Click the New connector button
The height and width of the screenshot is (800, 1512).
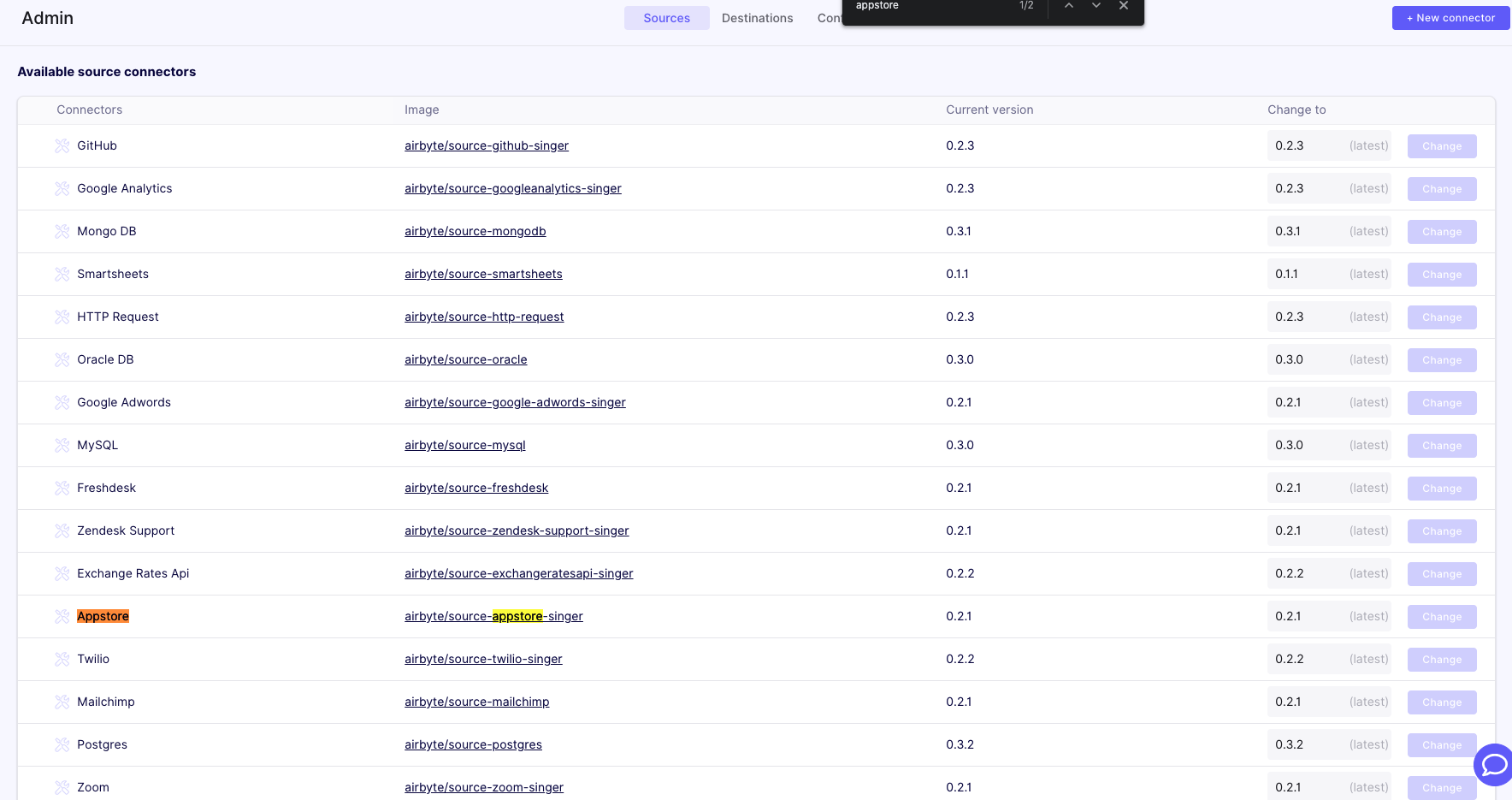point(1450,17)
